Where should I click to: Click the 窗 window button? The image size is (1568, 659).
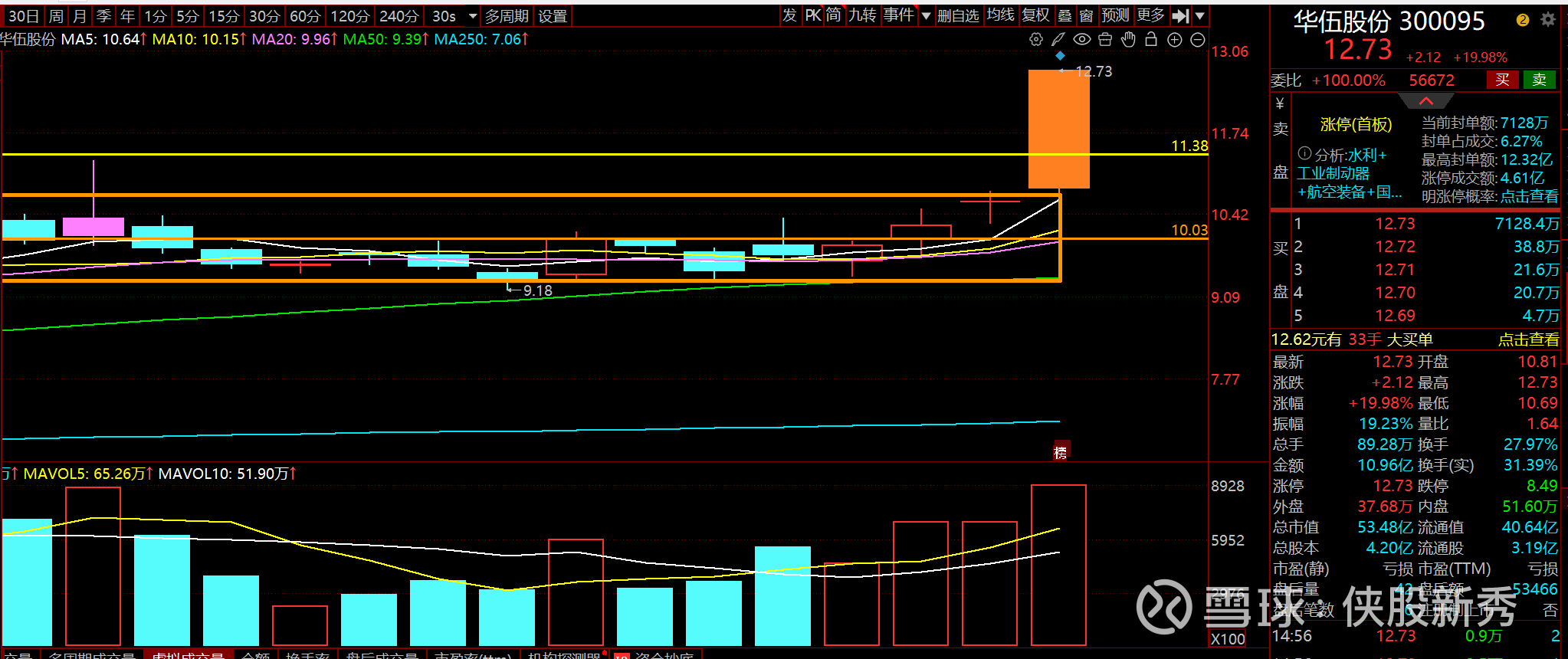(x=1086, y=15)
